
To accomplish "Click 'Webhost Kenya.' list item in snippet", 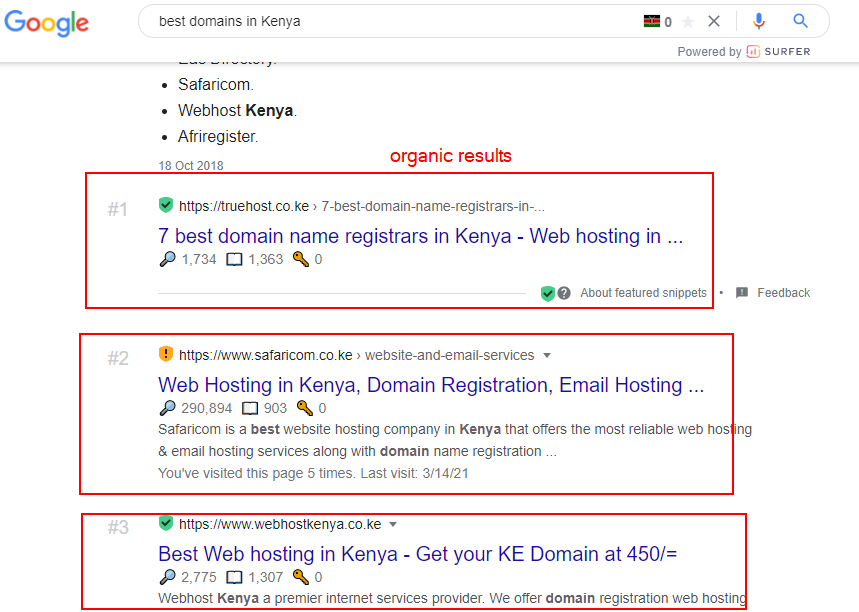I will point(237,110).
